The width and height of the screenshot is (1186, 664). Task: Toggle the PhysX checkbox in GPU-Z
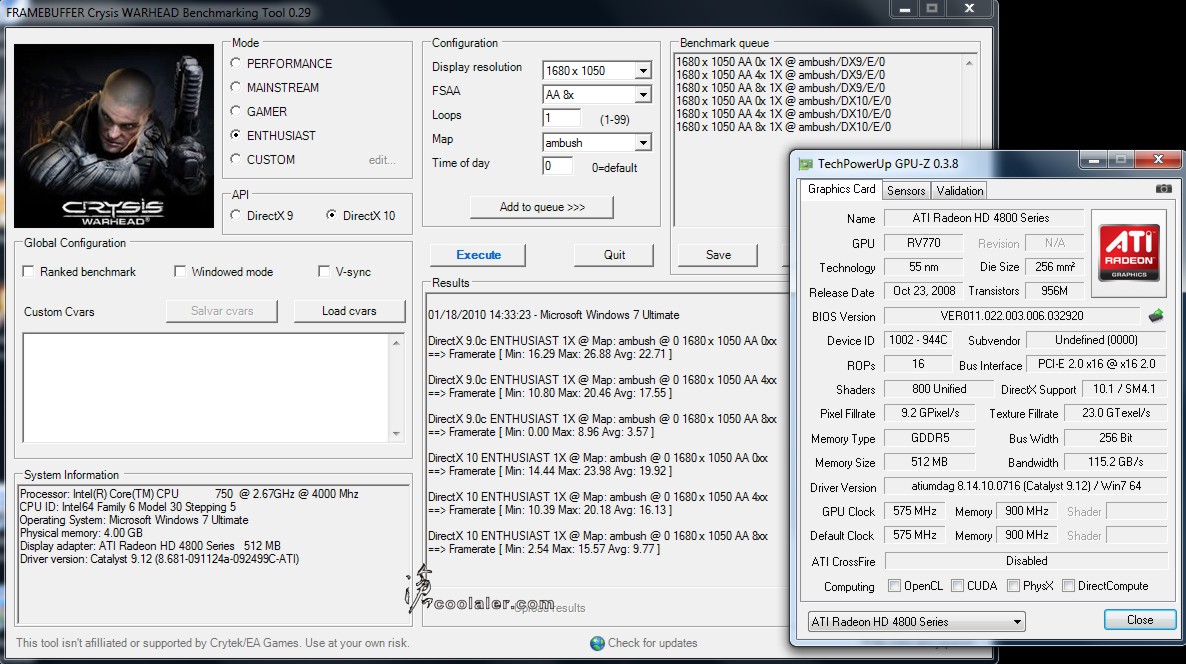point(1014,585)
